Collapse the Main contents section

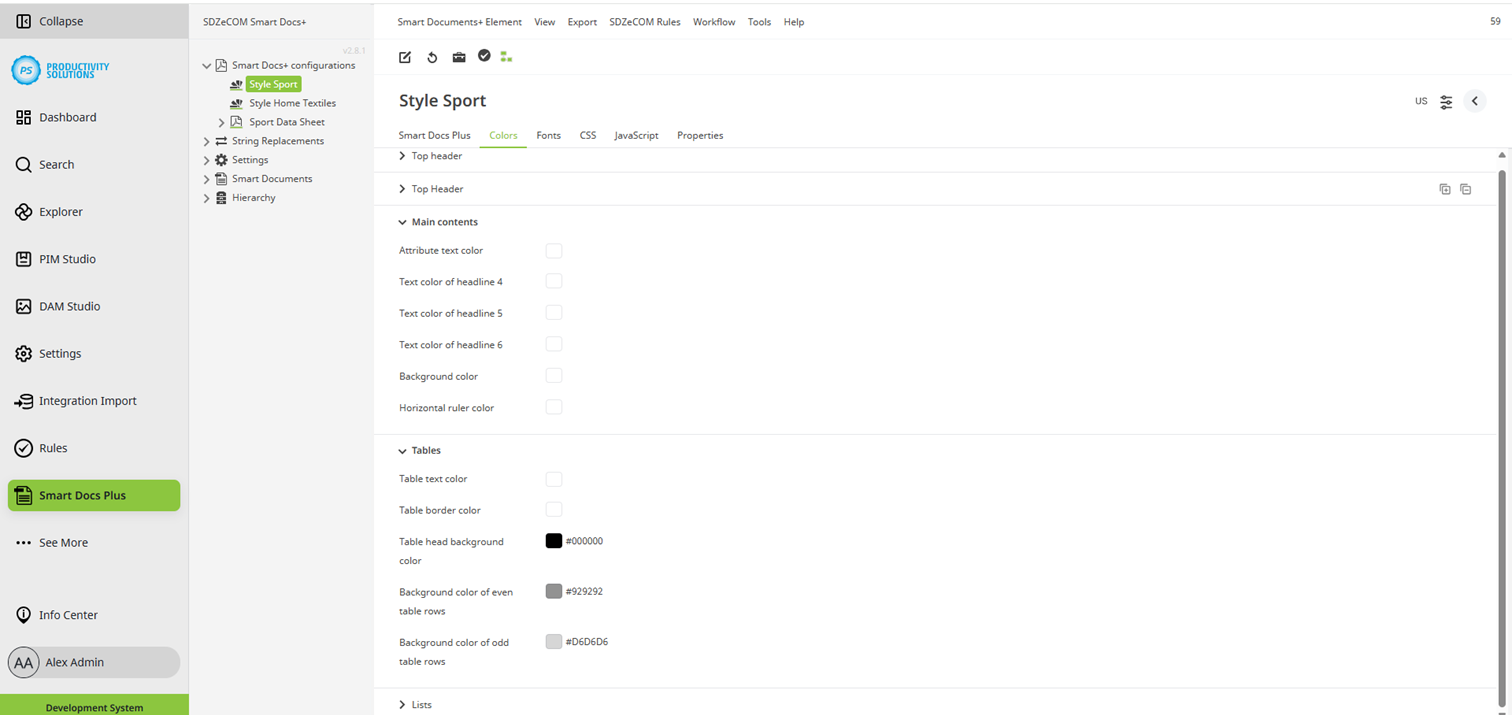pyautogui.click(x=438, y=221)
